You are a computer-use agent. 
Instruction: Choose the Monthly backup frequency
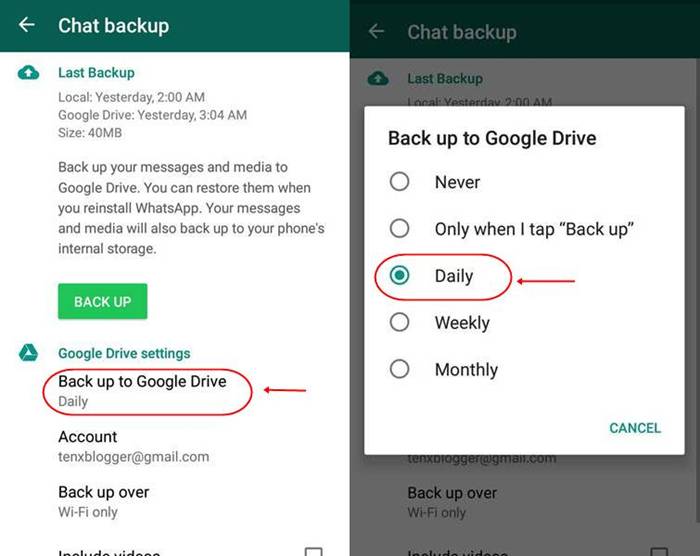[x=443, y=369]
